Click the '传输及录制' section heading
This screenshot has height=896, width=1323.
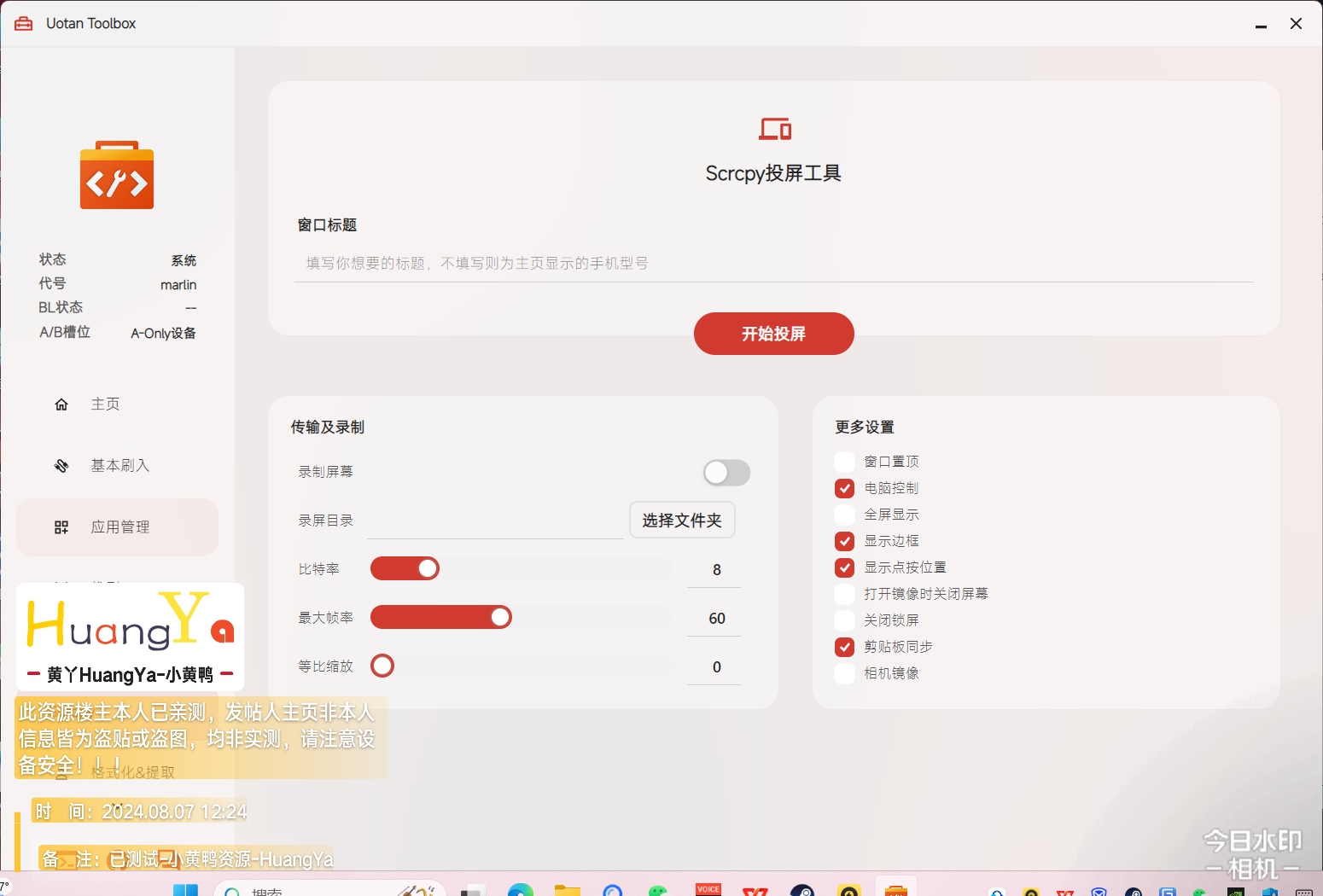coord(328,428)
